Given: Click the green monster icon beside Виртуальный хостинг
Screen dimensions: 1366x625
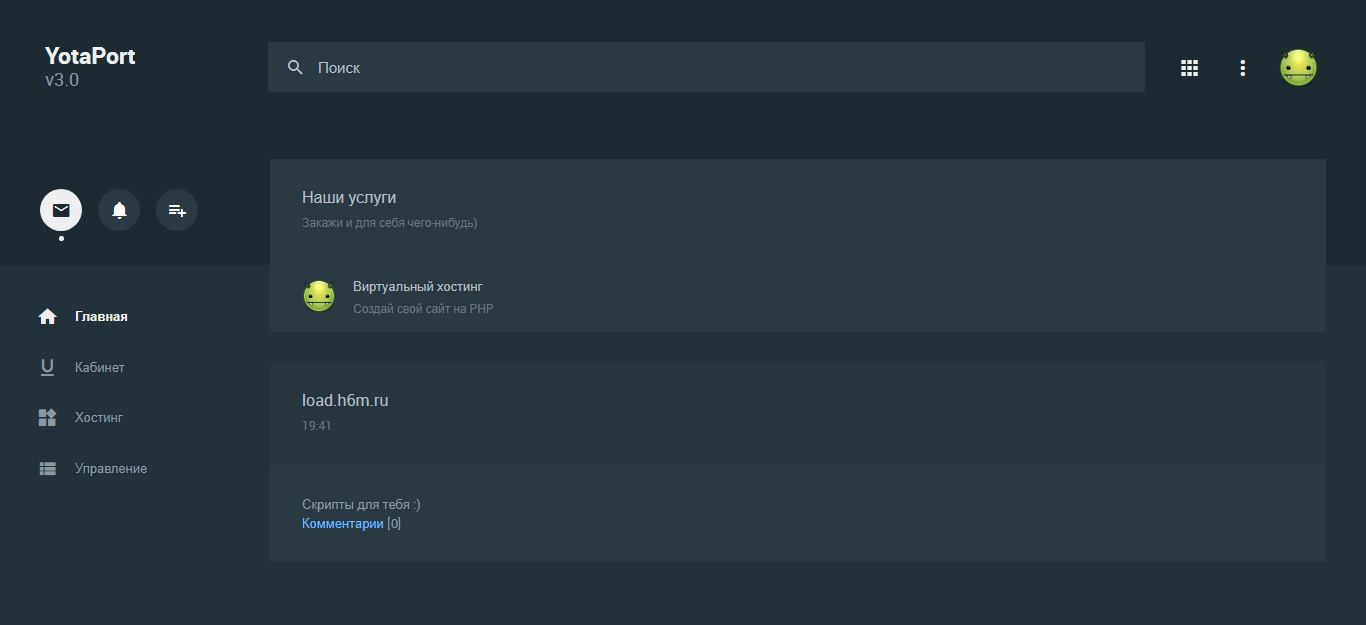Looking at the screenshot, I should [x=319, y=297].
